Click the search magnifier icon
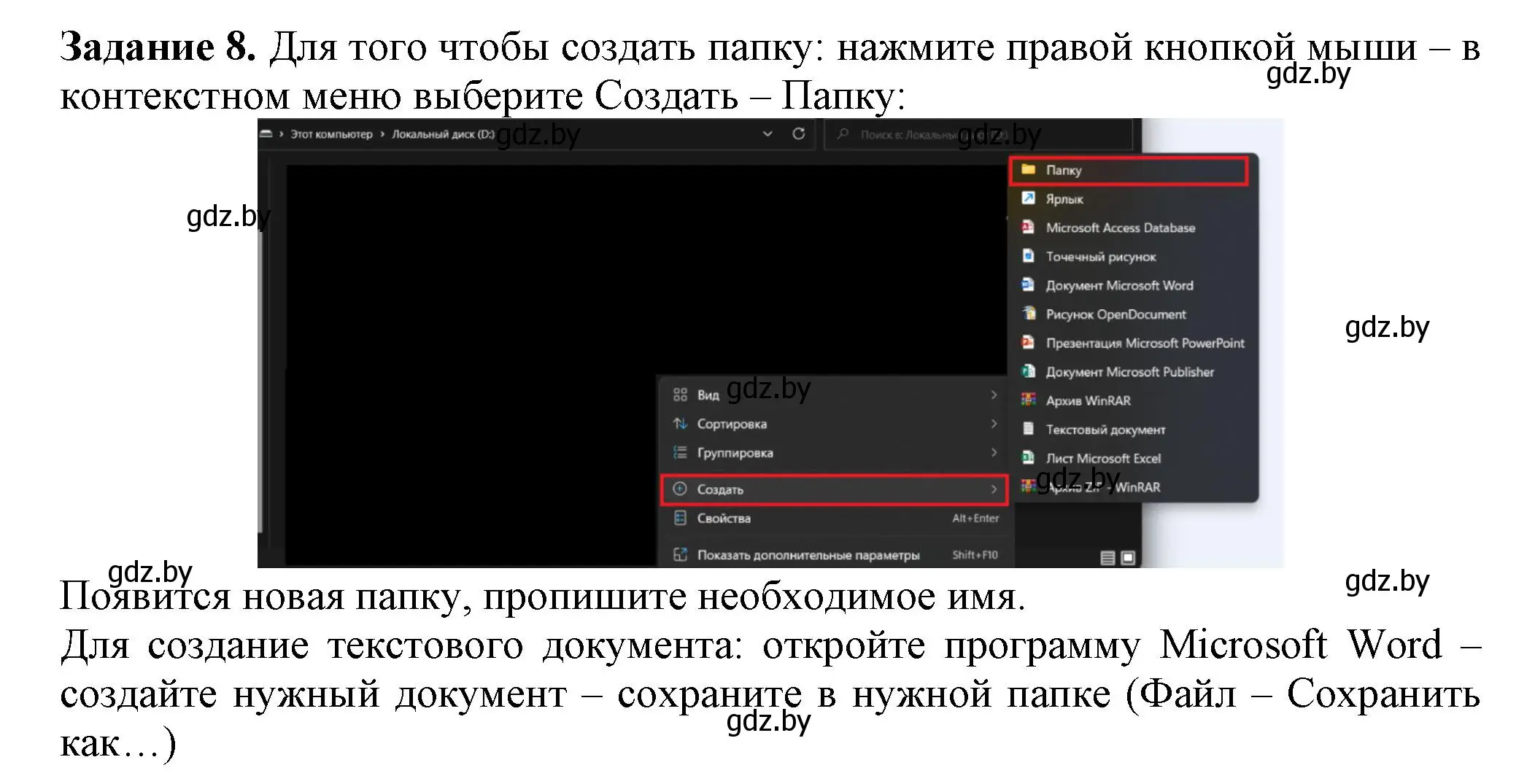The image size is (1535, 784). (843, 134)
